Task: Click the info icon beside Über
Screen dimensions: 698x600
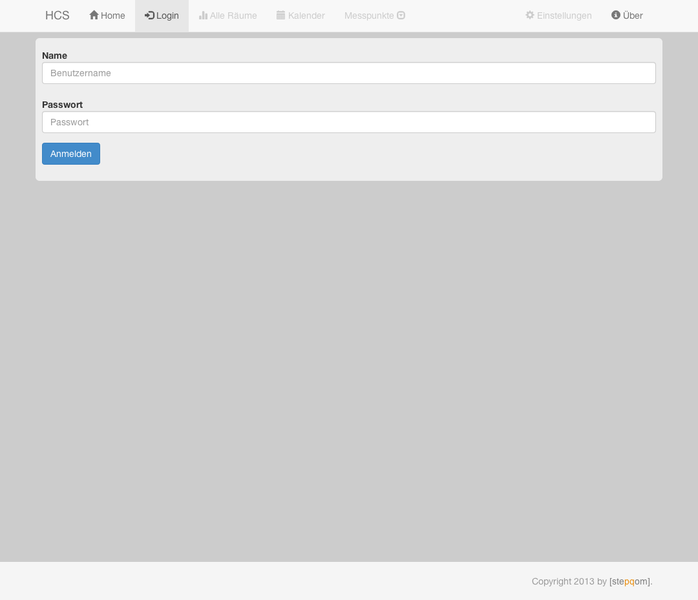Action: click(616, 15)
